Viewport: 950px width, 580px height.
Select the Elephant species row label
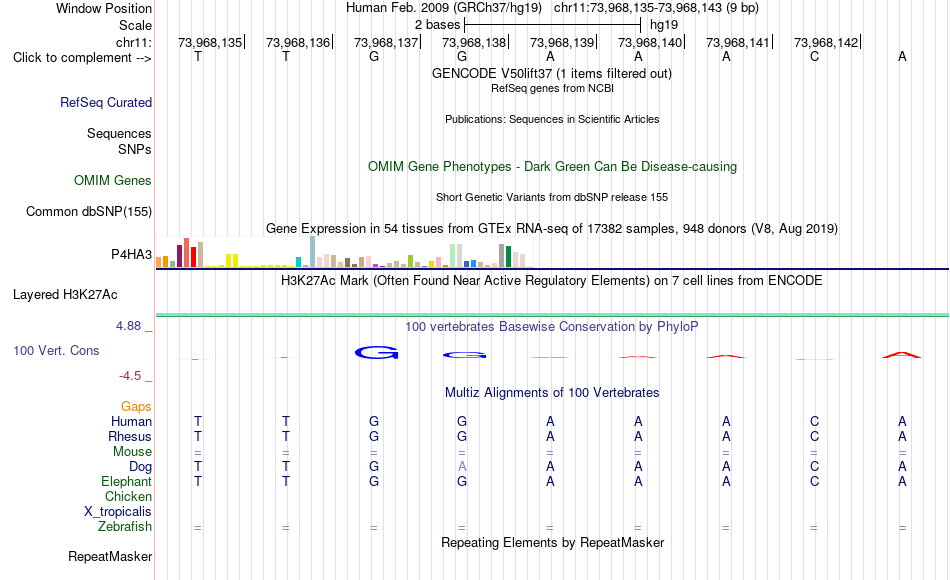click(127, 481)
